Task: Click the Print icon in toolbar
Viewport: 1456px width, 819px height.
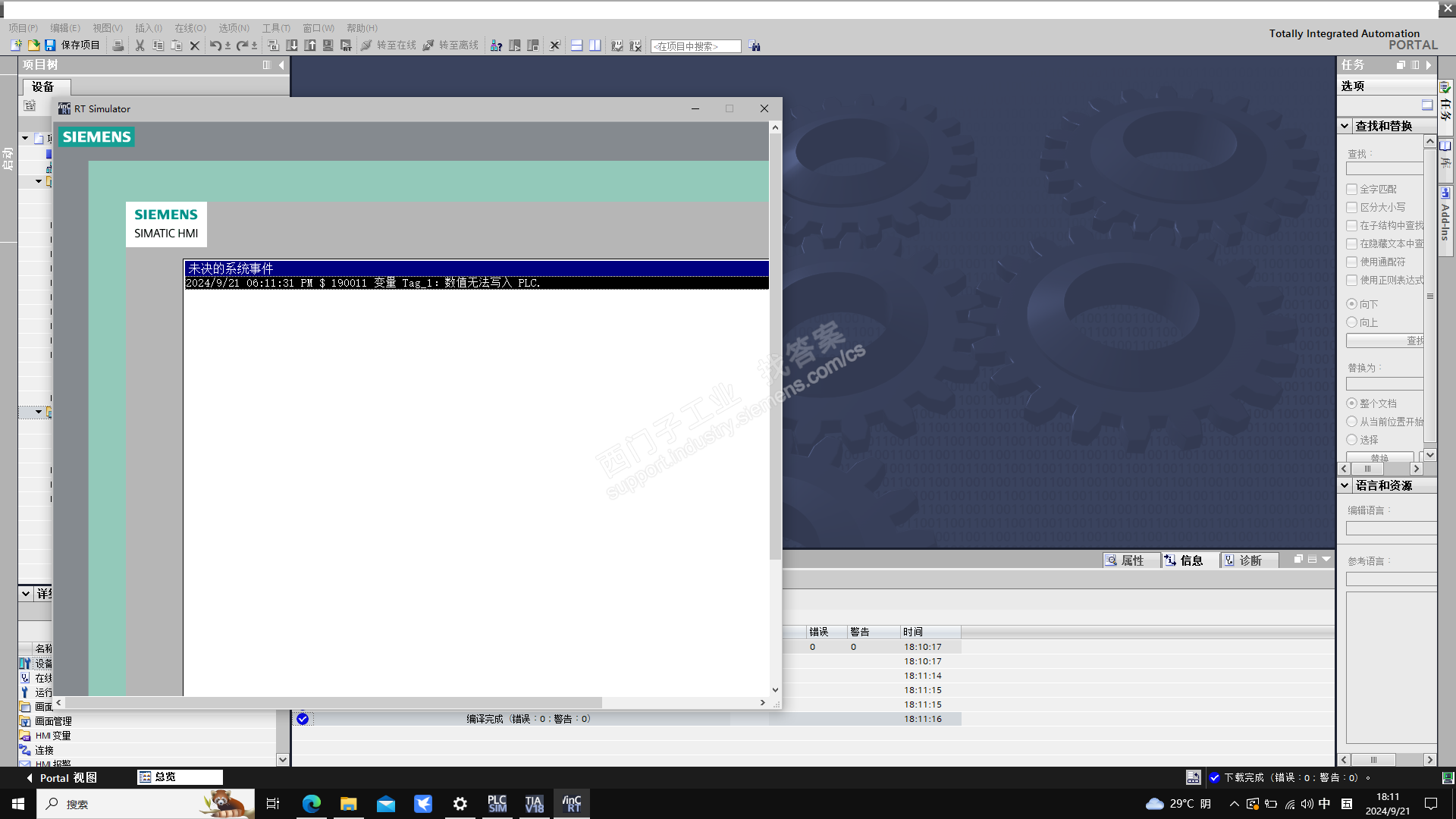Action: 118,45
